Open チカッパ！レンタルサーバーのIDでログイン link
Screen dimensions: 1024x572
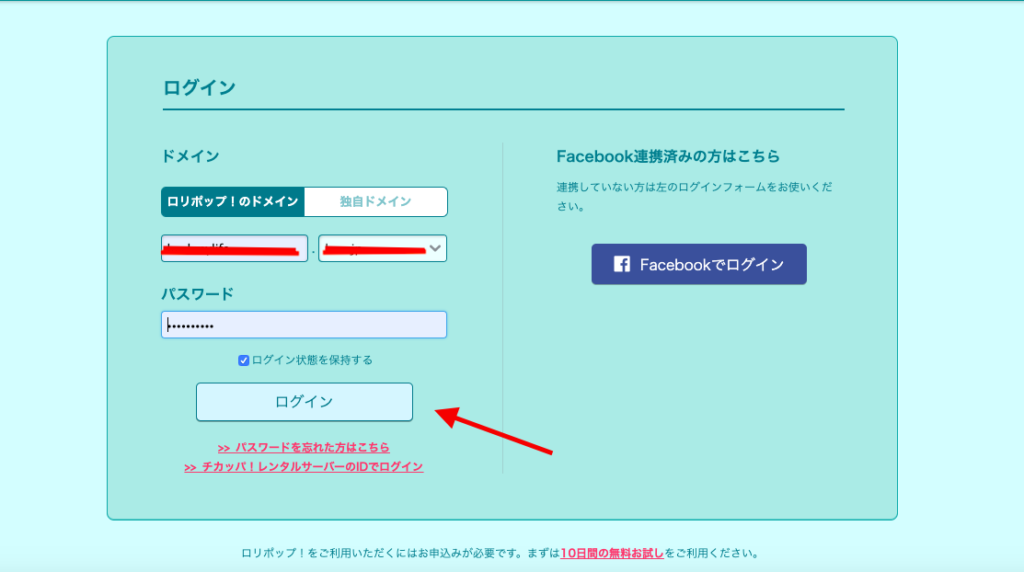[304, 467]
